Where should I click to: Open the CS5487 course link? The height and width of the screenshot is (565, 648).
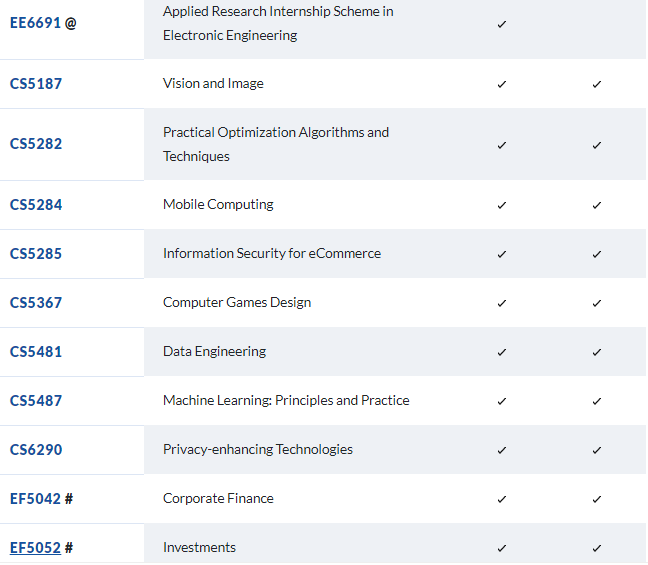(36, 401)
